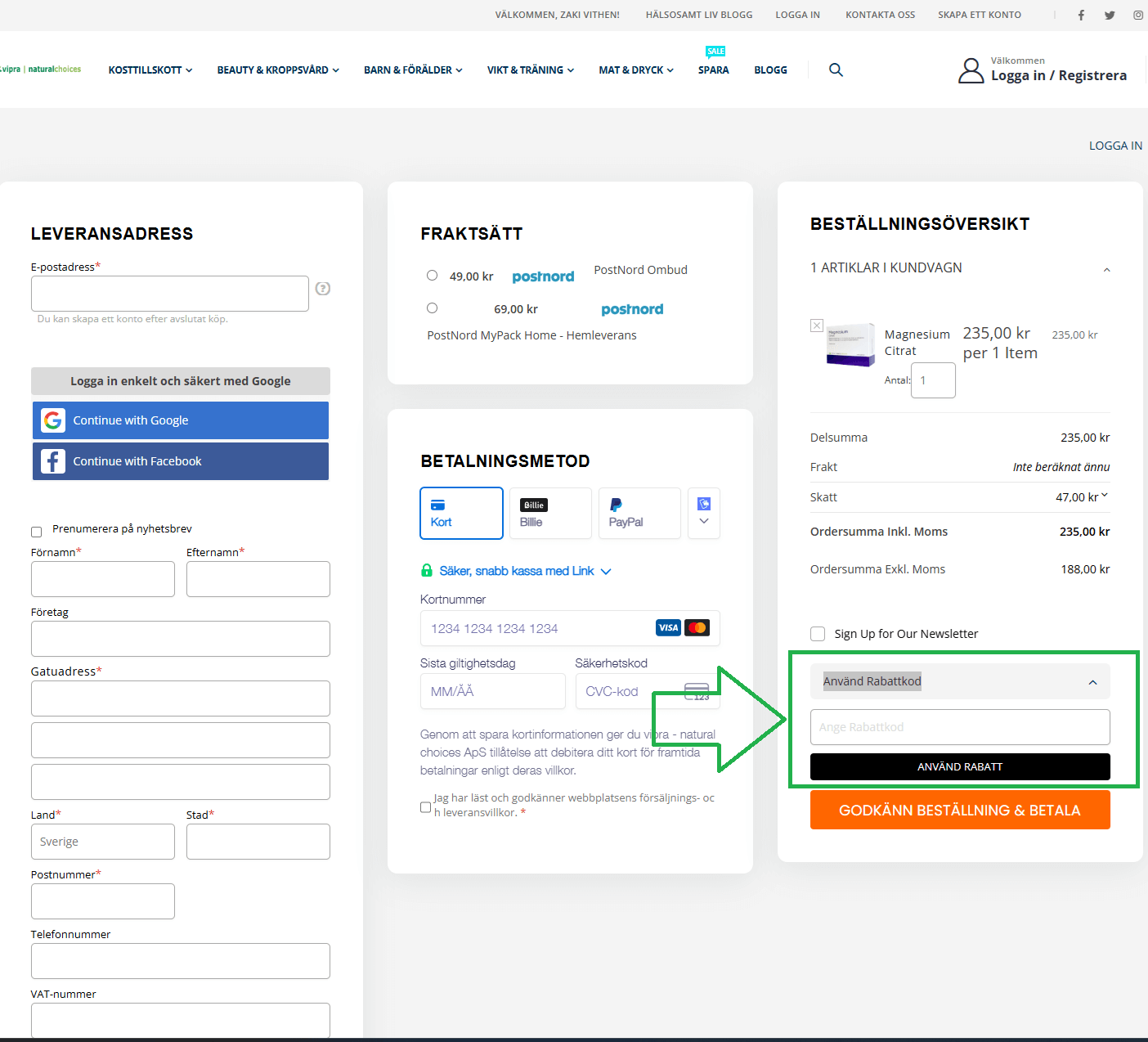Open the Blogg menu item
The width and height of the screenshot is (1148, 1042).
[770, 70]
